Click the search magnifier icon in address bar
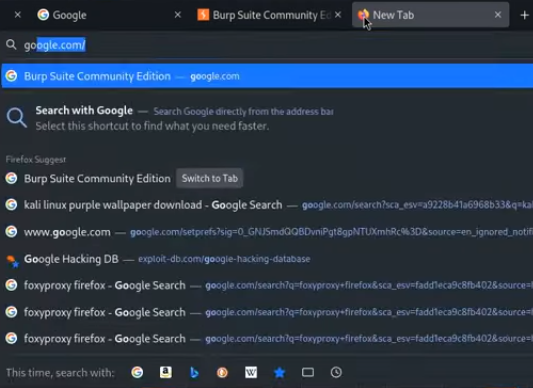The width and height of the screenshot is (533, 388). point(11,45)
